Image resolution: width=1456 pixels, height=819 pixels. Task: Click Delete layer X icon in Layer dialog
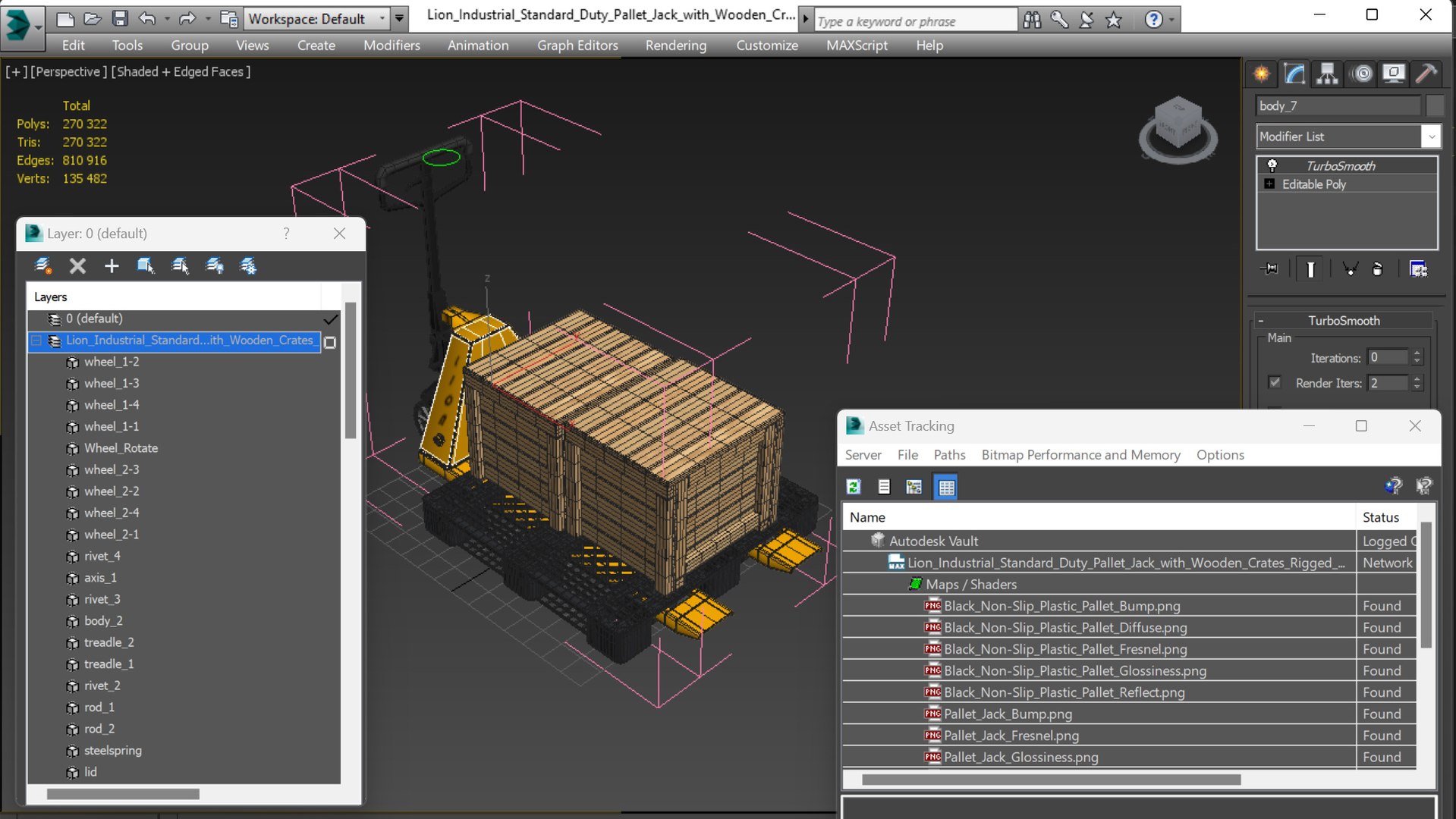coord(77,266)
